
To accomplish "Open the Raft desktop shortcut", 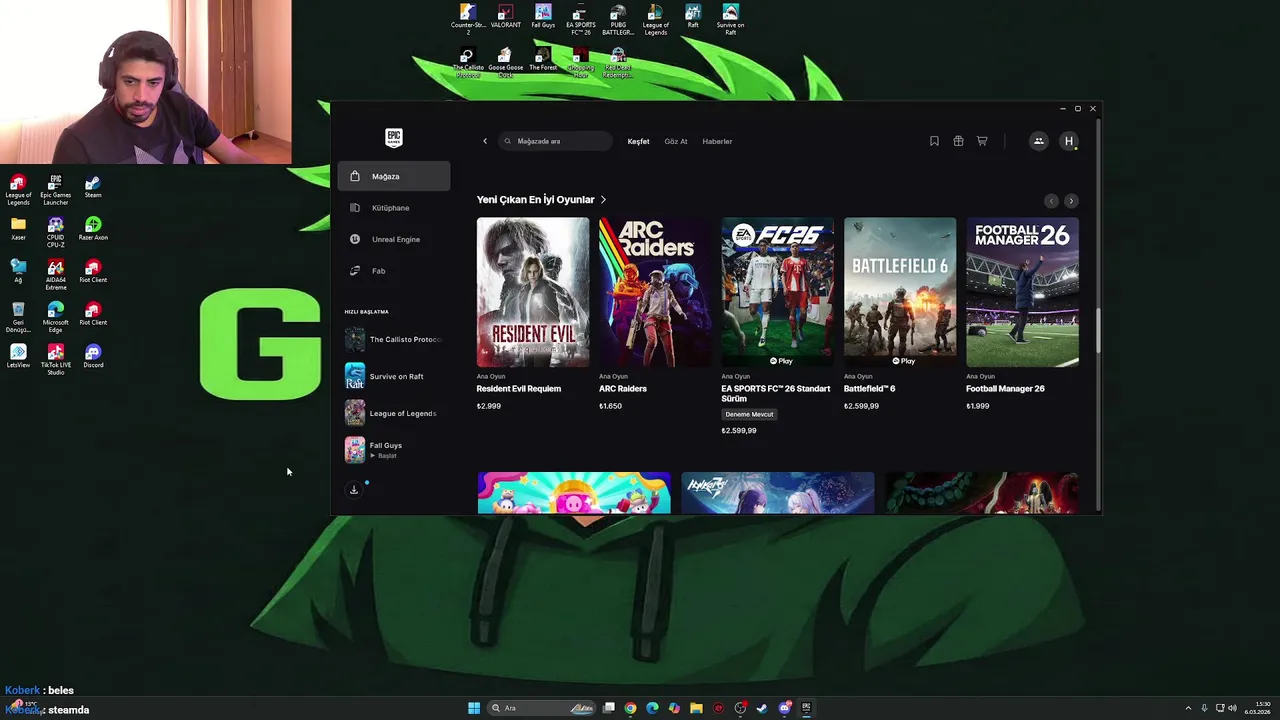I will [x=693, y=17].
